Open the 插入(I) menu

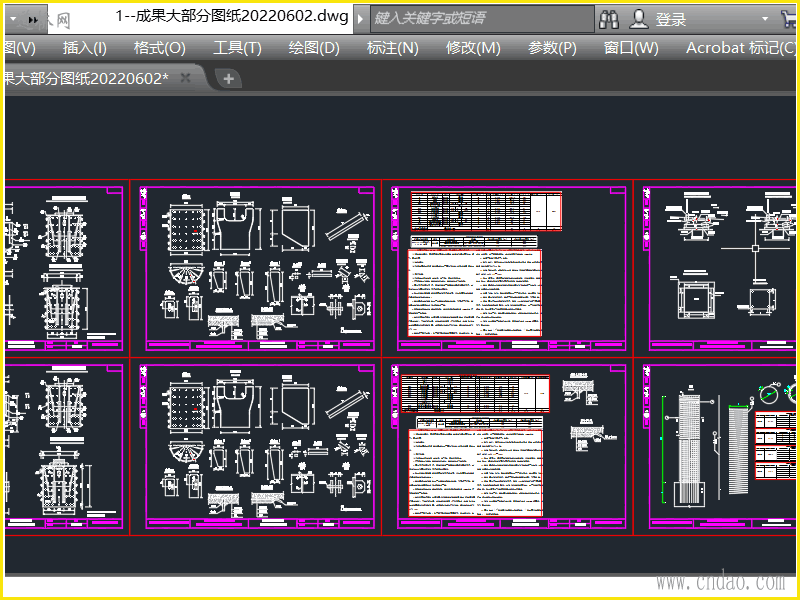click(x=84, y=48)
